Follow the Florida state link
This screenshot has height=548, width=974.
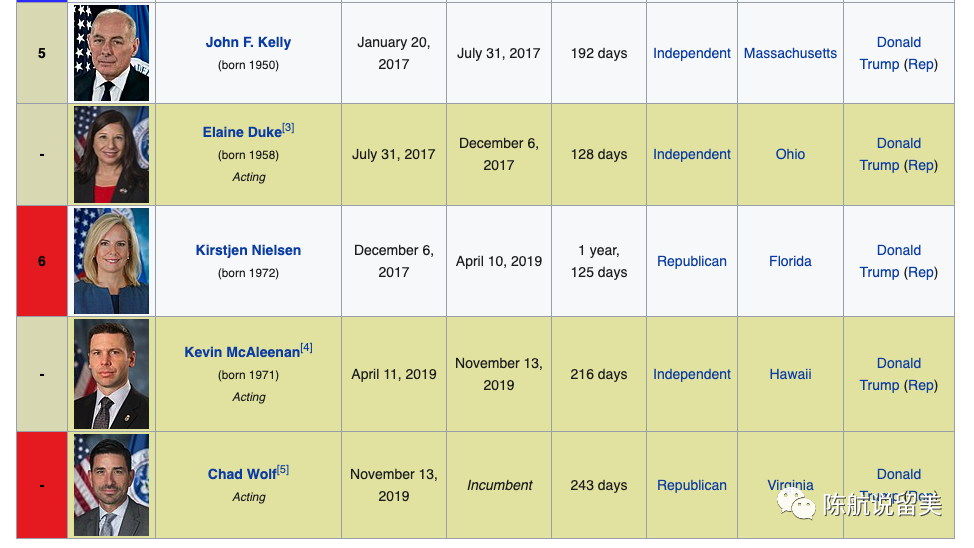(x=790, y=261)
